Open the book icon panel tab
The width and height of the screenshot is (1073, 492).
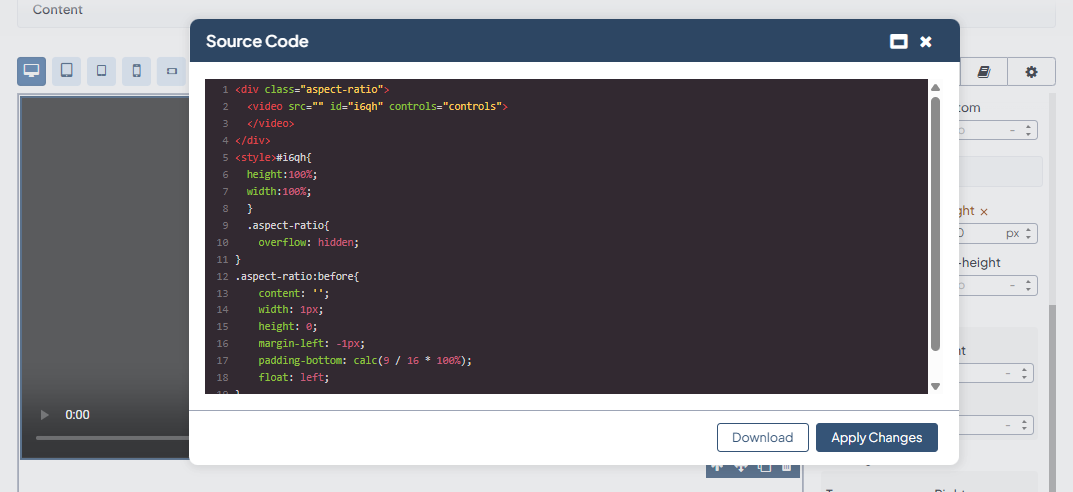point(983,72)
